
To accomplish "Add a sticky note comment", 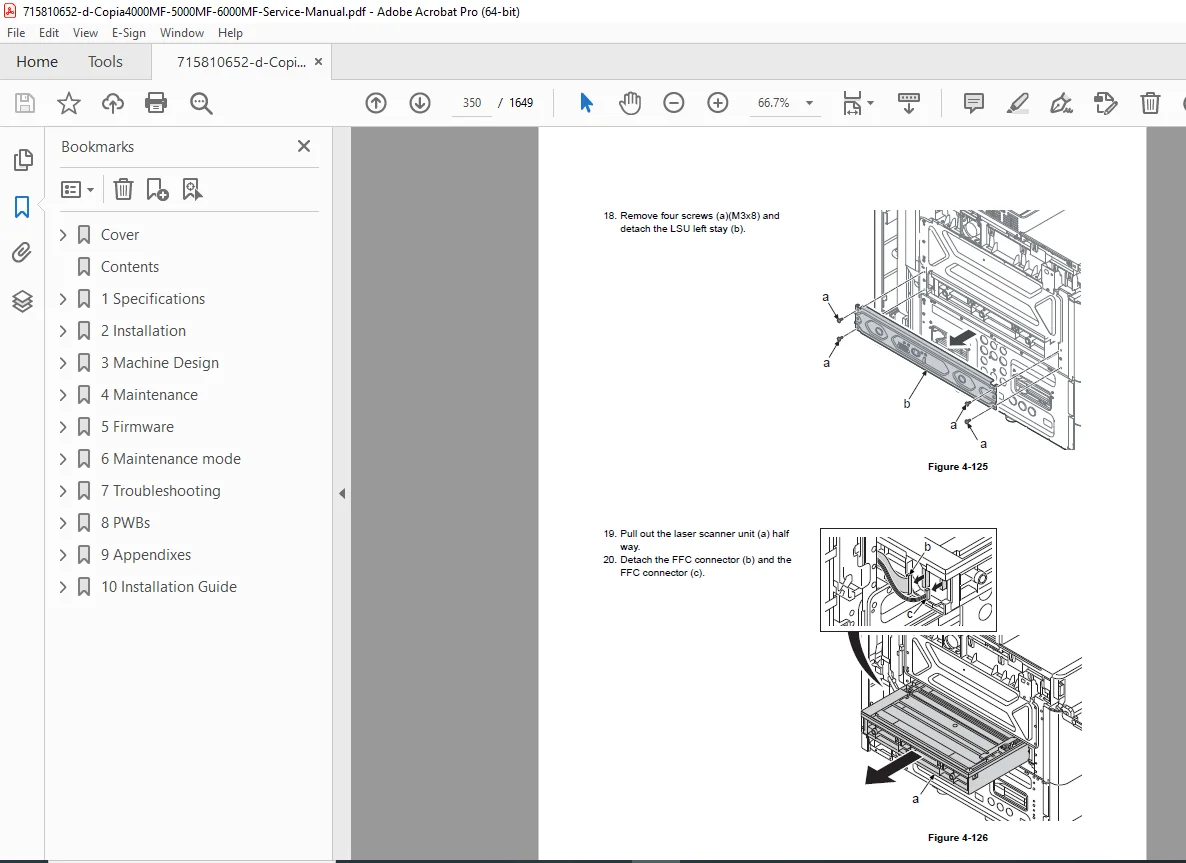I will click(x=973, y=103).
